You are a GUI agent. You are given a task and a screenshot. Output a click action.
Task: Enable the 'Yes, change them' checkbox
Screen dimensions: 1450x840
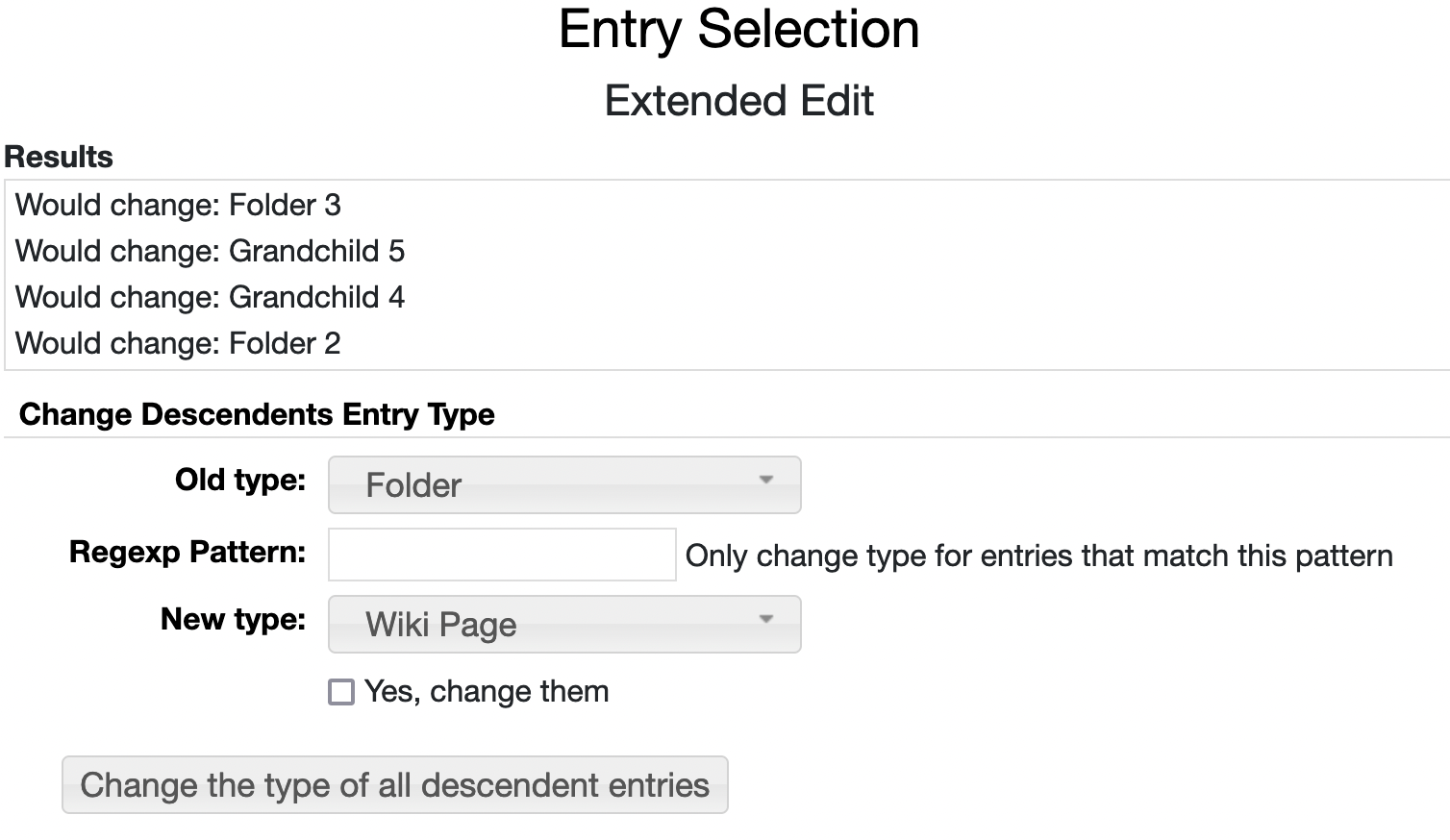(341, 692)
